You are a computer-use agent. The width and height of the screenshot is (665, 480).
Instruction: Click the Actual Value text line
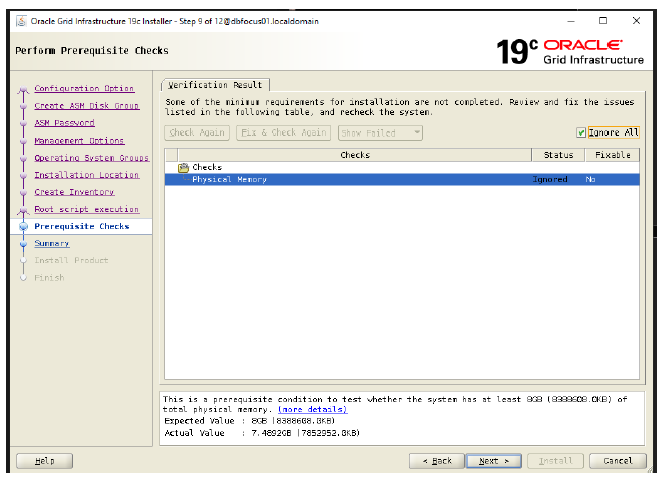pos(262,433)
